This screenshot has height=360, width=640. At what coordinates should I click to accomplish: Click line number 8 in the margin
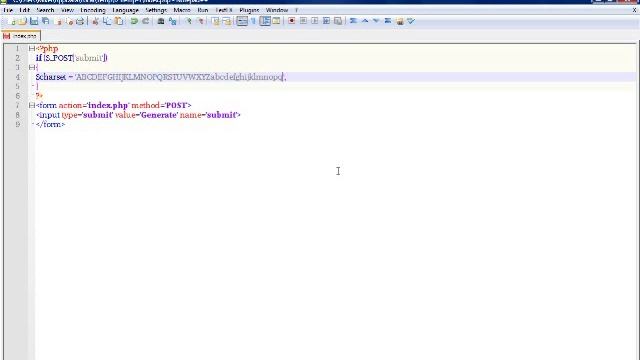[18, 115]
